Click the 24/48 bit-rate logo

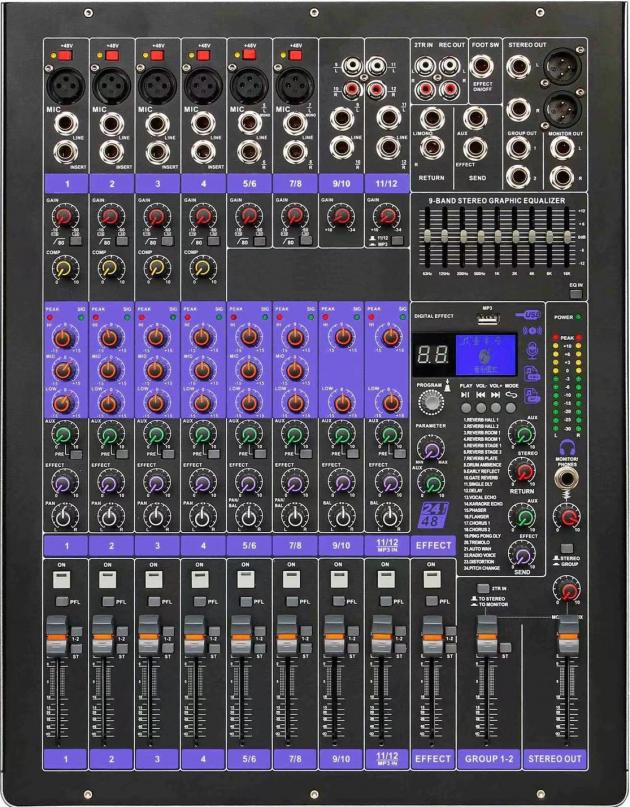[434, 515]
